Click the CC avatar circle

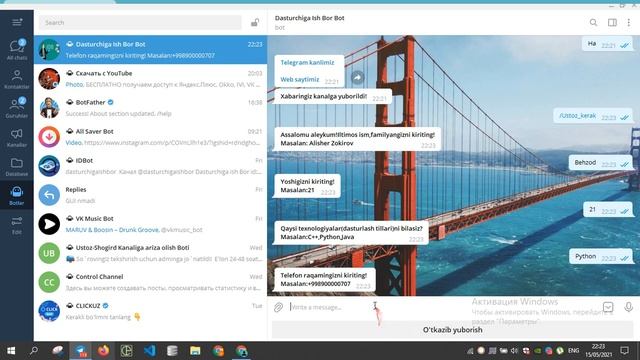click(x=49, y=282)
